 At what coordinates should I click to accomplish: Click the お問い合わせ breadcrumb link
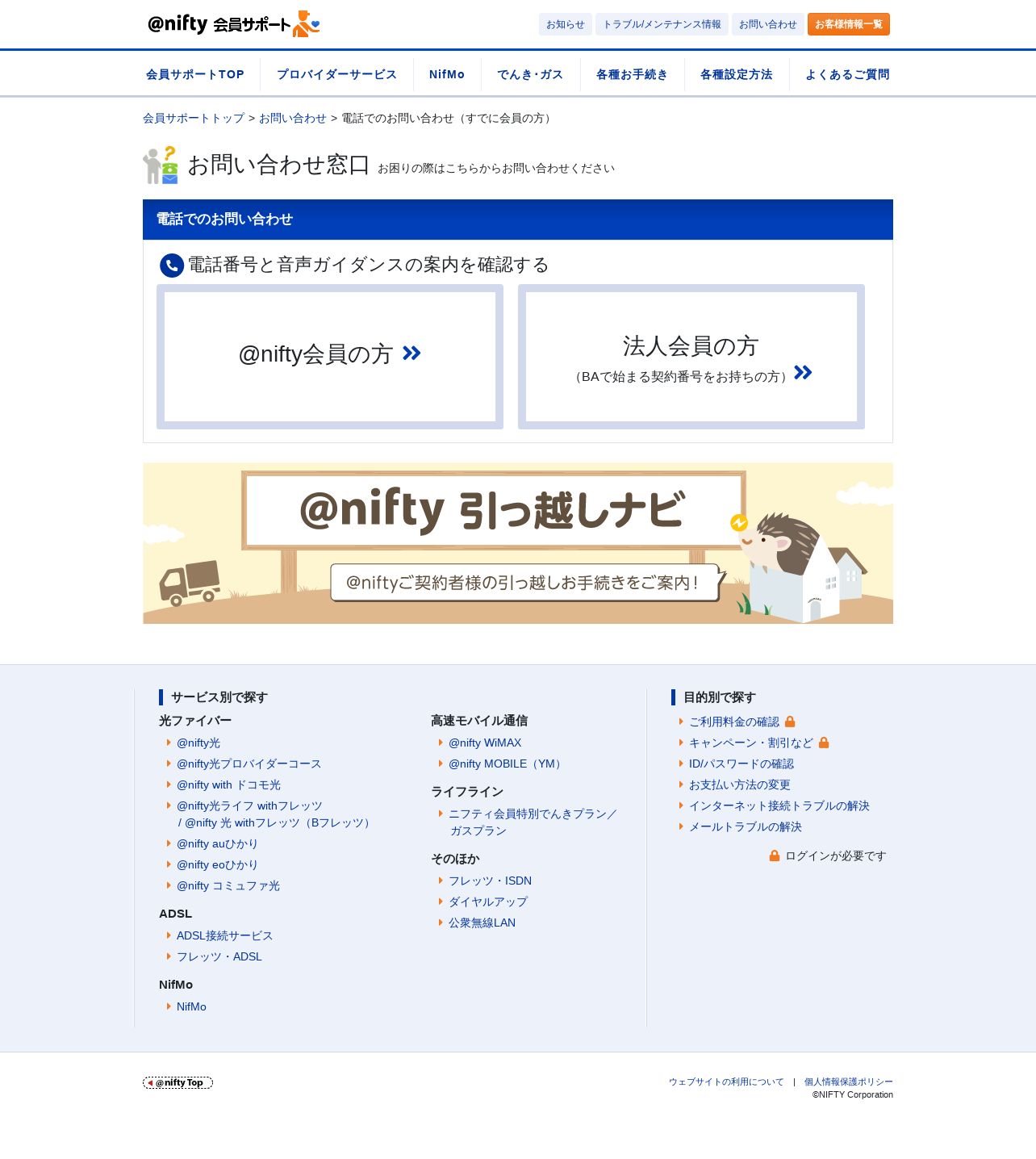293,118
